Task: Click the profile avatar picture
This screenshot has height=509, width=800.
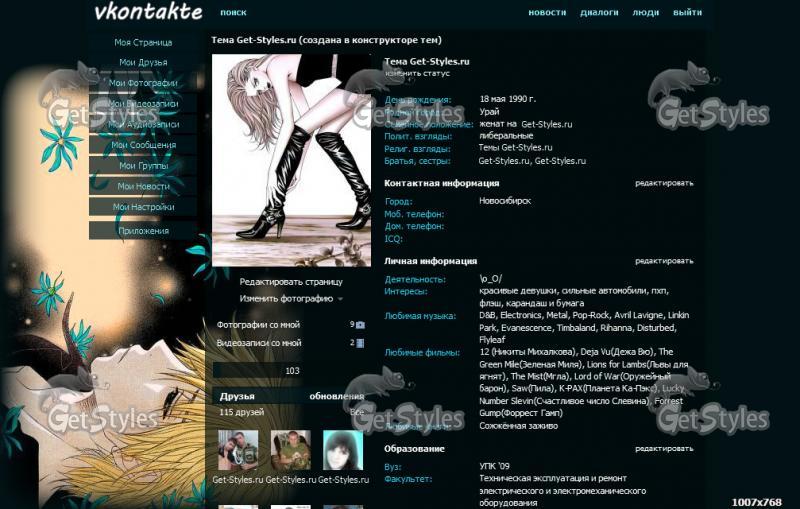Action: point(291,160)
